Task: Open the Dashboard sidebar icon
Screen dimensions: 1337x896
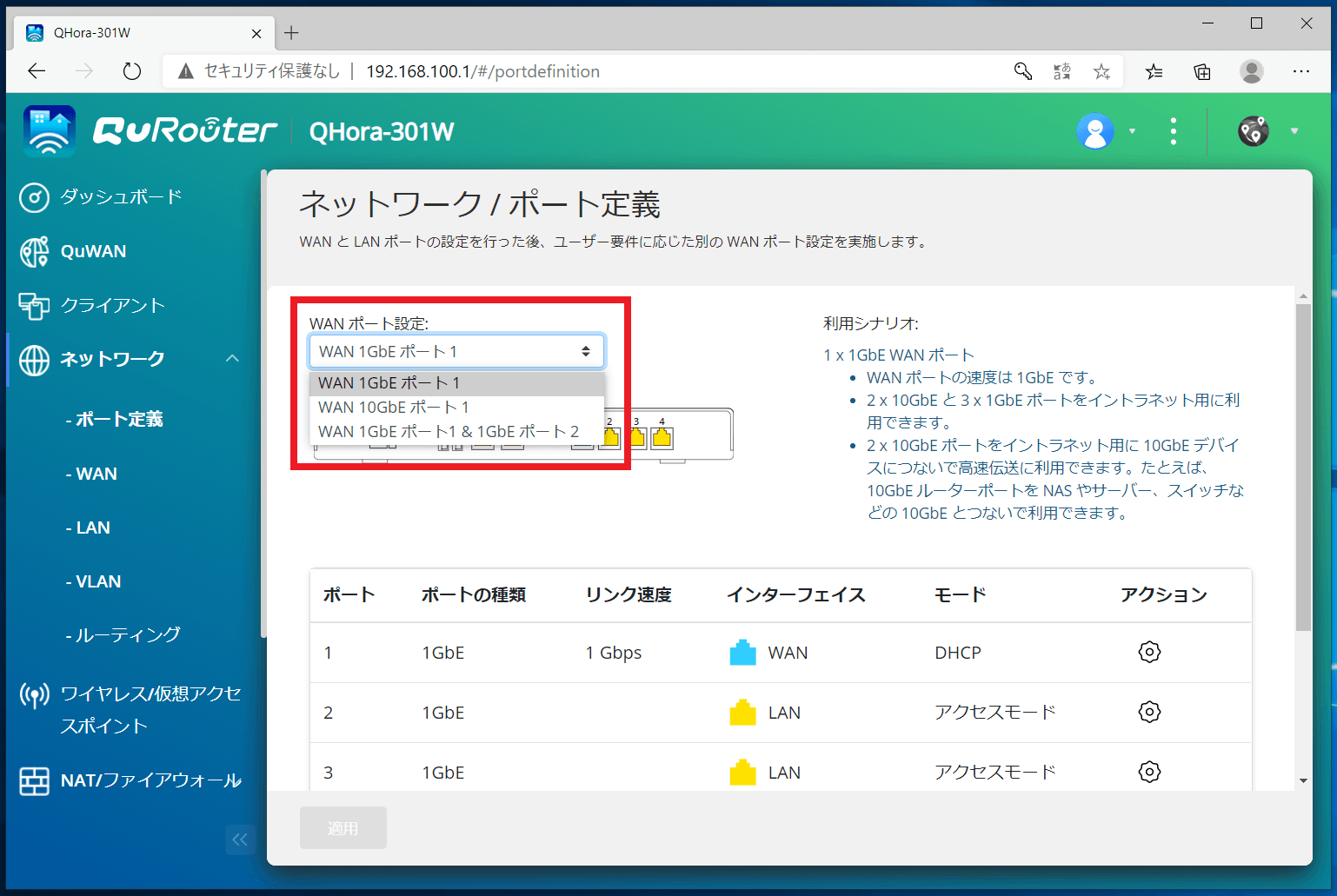Action: tap(34, 197)
